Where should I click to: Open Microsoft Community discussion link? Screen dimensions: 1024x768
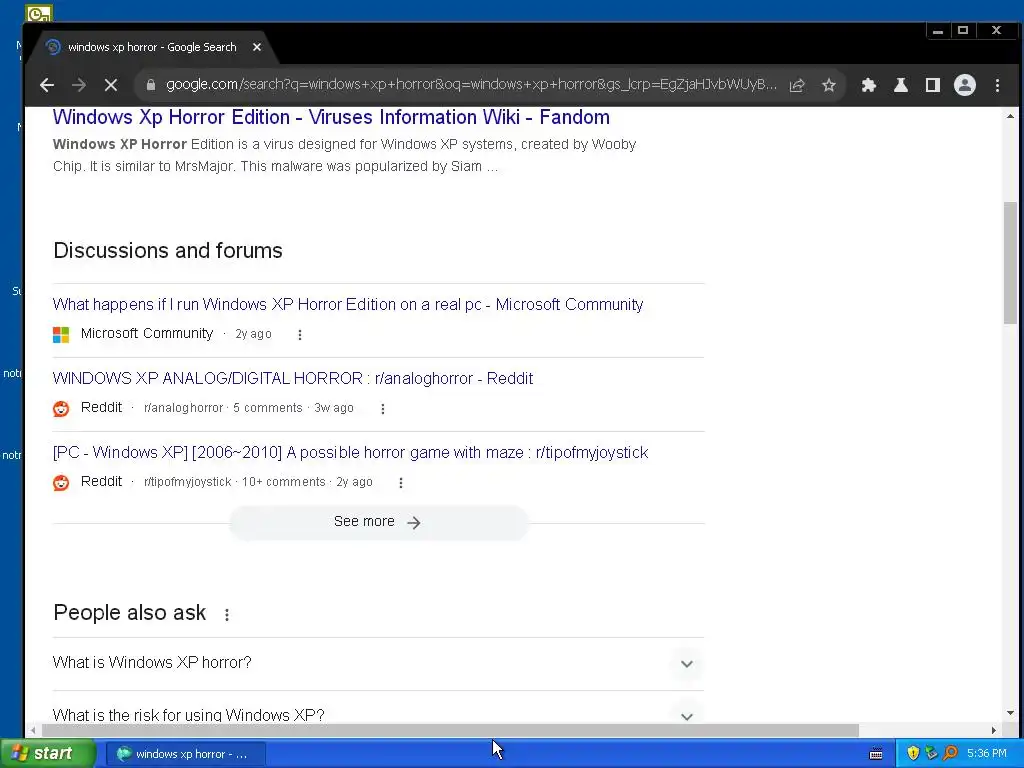347,304
